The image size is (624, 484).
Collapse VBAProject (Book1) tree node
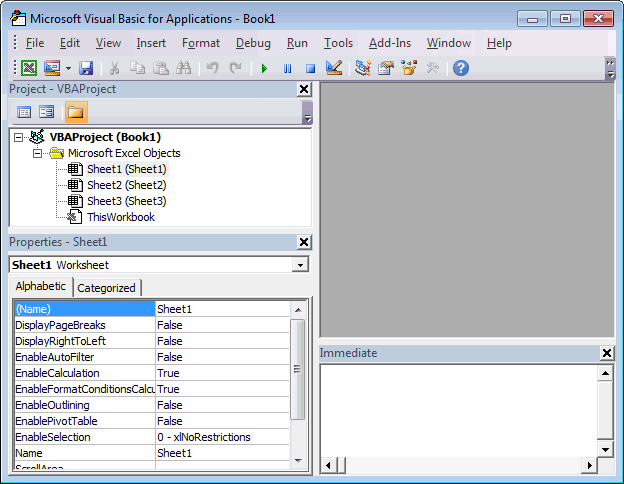tap(18, 137)
